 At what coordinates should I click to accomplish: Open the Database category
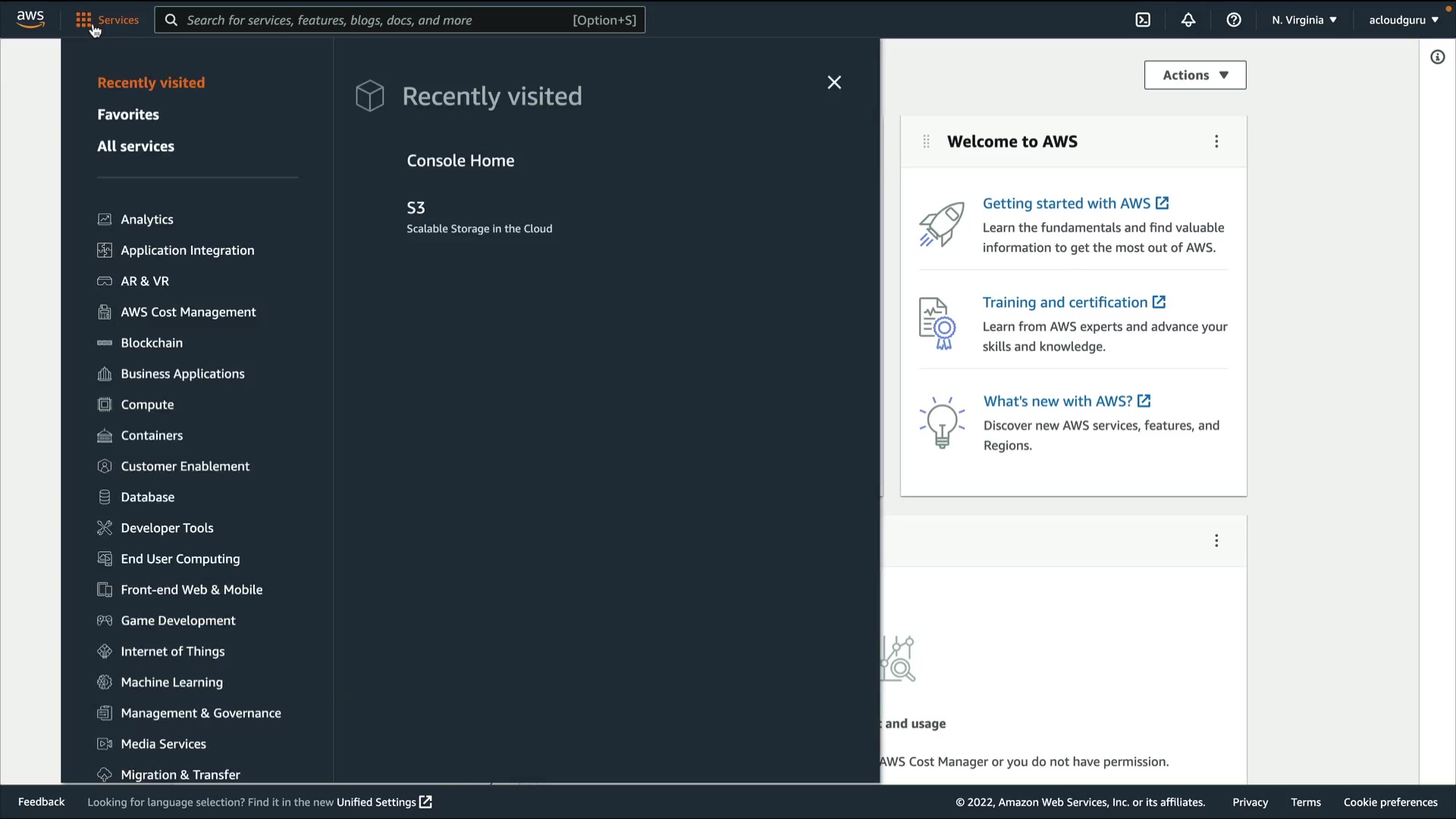(147, 497)
